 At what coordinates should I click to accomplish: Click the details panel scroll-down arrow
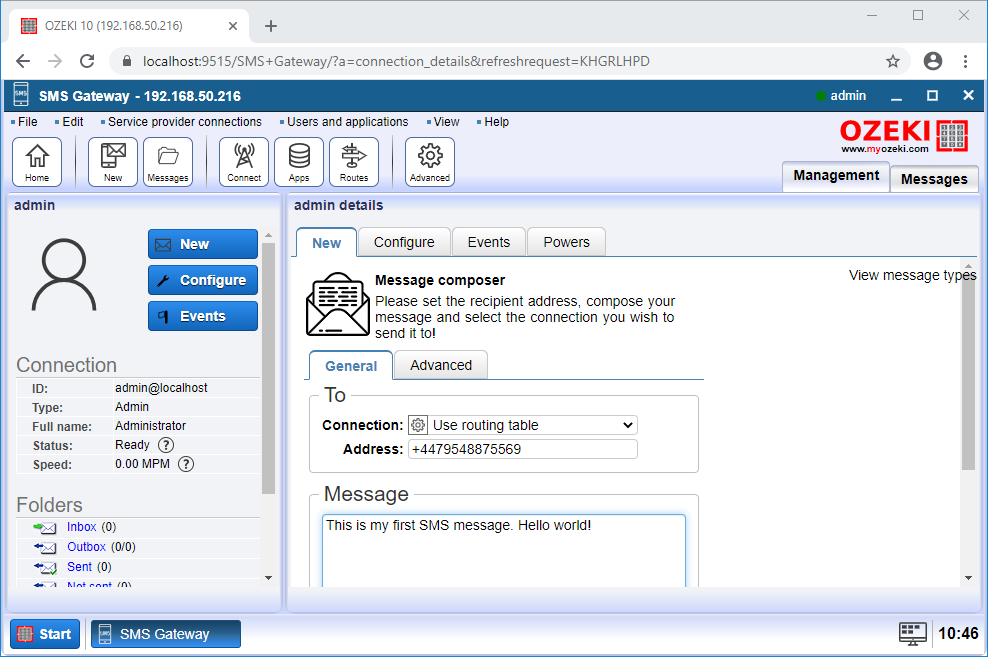(x=968, y=578)
